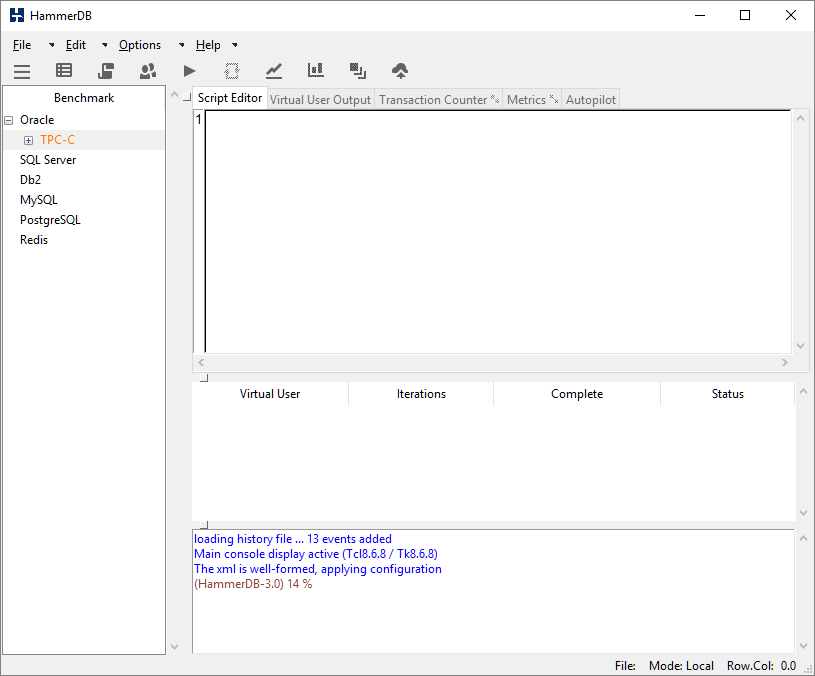Image resolution: width=815 pixels, height=676 pixels.
Task: Click the sash handle above Virtual User table
Action: [x=204, y=378]
